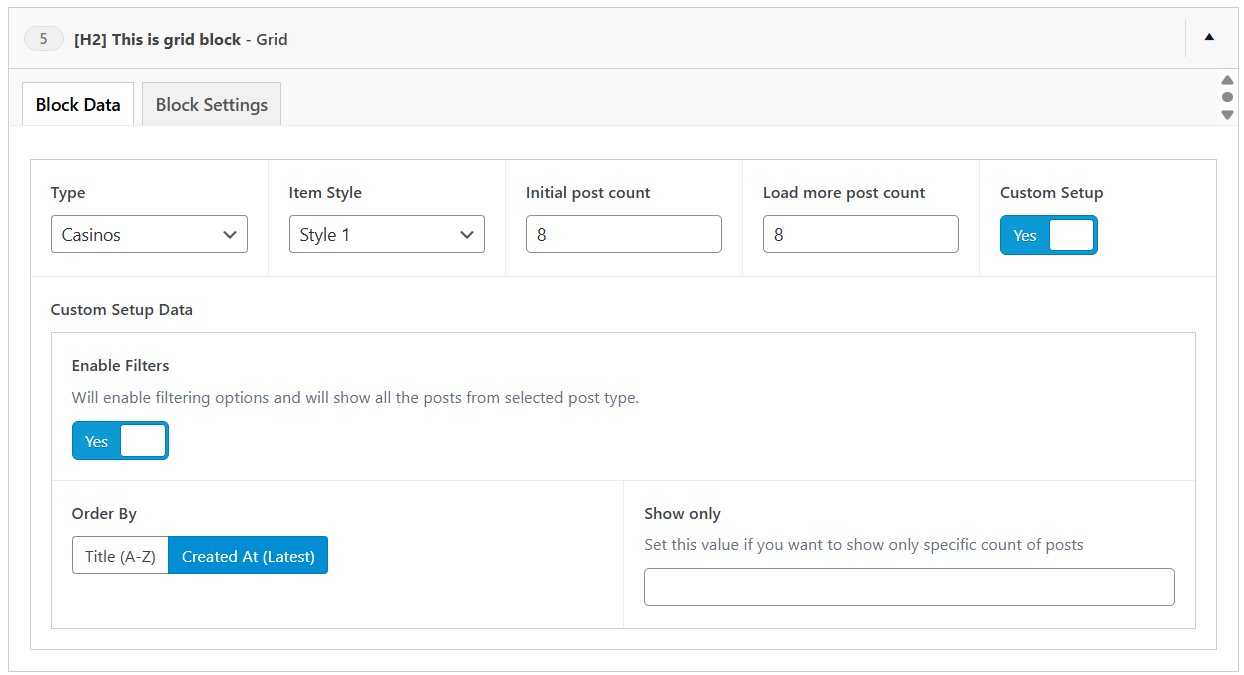Open the Type dropdown showing Casinos
The height and width of the screenshot is (675, 1244).
coord(149,235)
